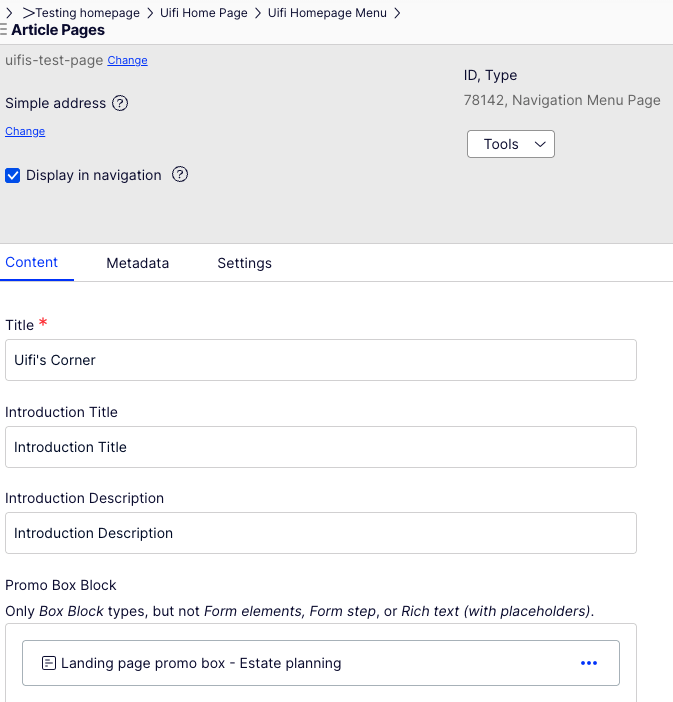This screenshot has height=702, width=673.
Task: Click into the Introduction Description field
Action: [x=320, y=533]
